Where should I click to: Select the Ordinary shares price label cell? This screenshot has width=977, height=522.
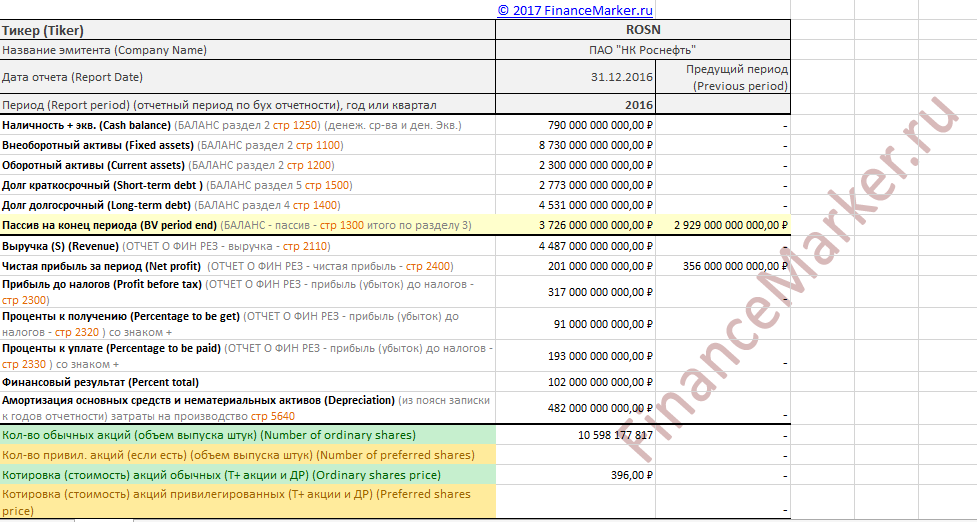tap(248, 475)
